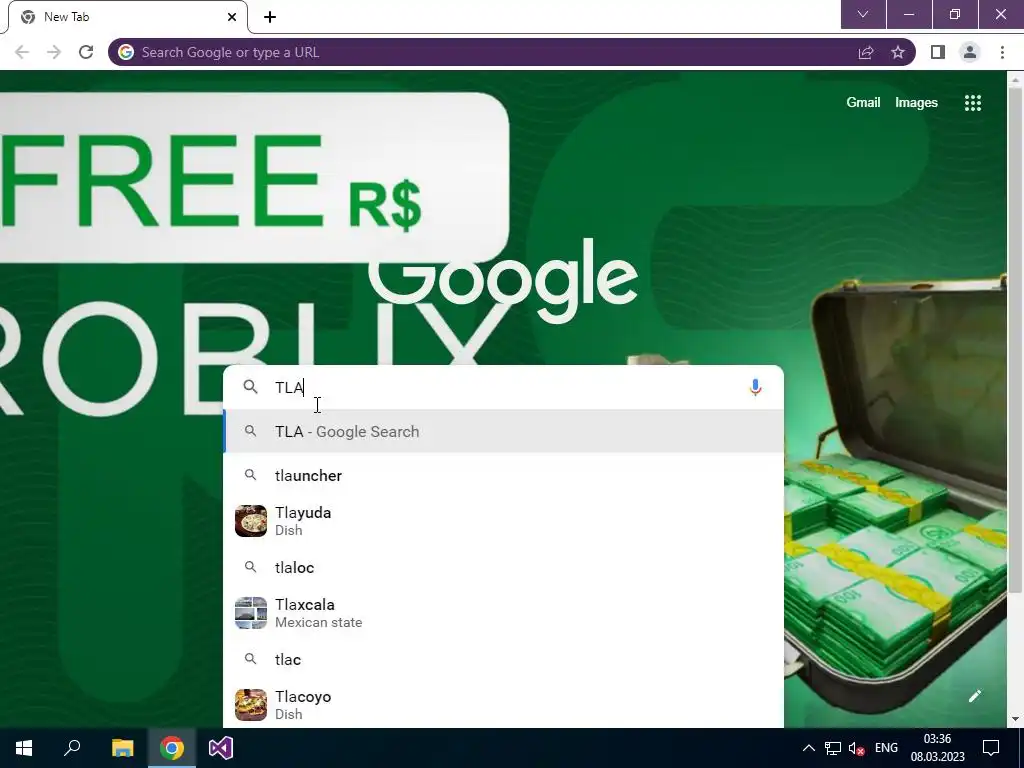Select the New Tab tab
This screenshot has height=768, width=1024.
coord(127,17)
